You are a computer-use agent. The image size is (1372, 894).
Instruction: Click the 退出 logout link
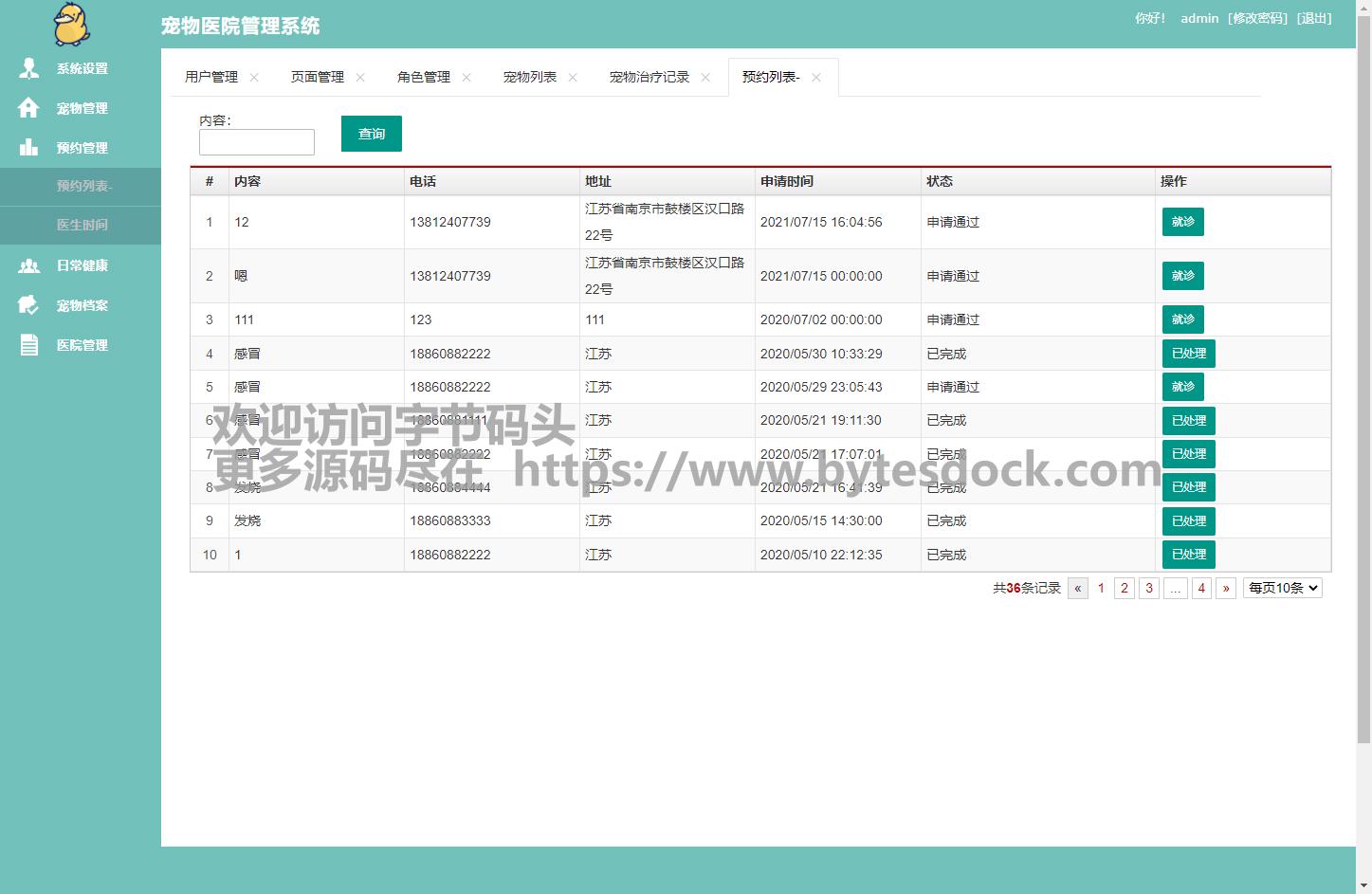point(1314,18)
